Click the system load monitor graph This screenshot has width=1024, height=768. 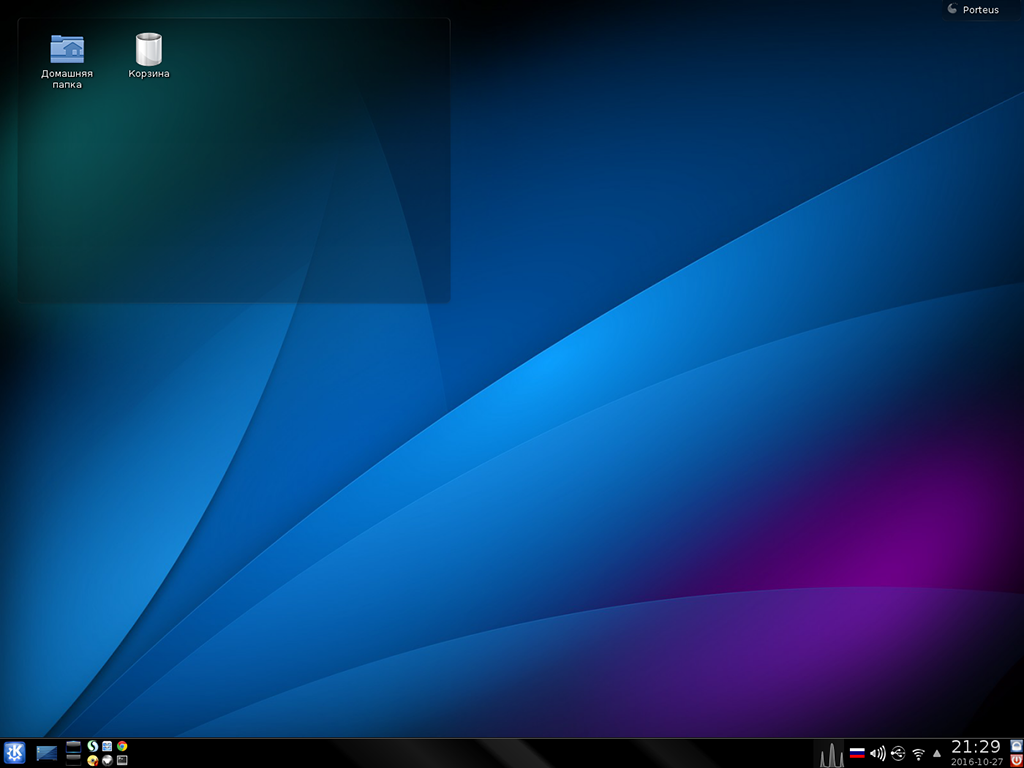coord(831,754)
